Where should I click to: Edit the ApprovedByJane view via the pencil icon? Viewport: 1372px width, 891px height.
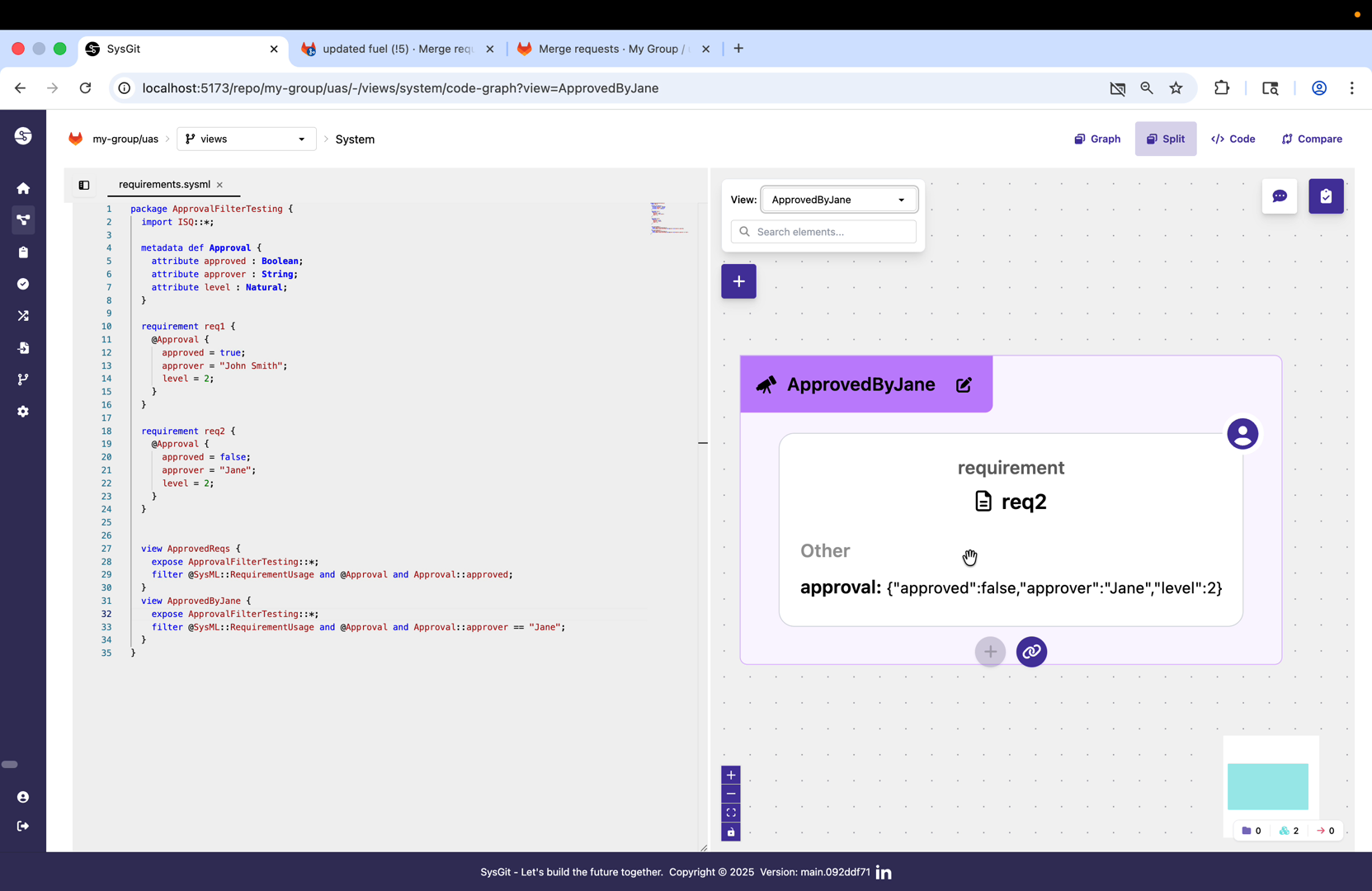point(964,384)
